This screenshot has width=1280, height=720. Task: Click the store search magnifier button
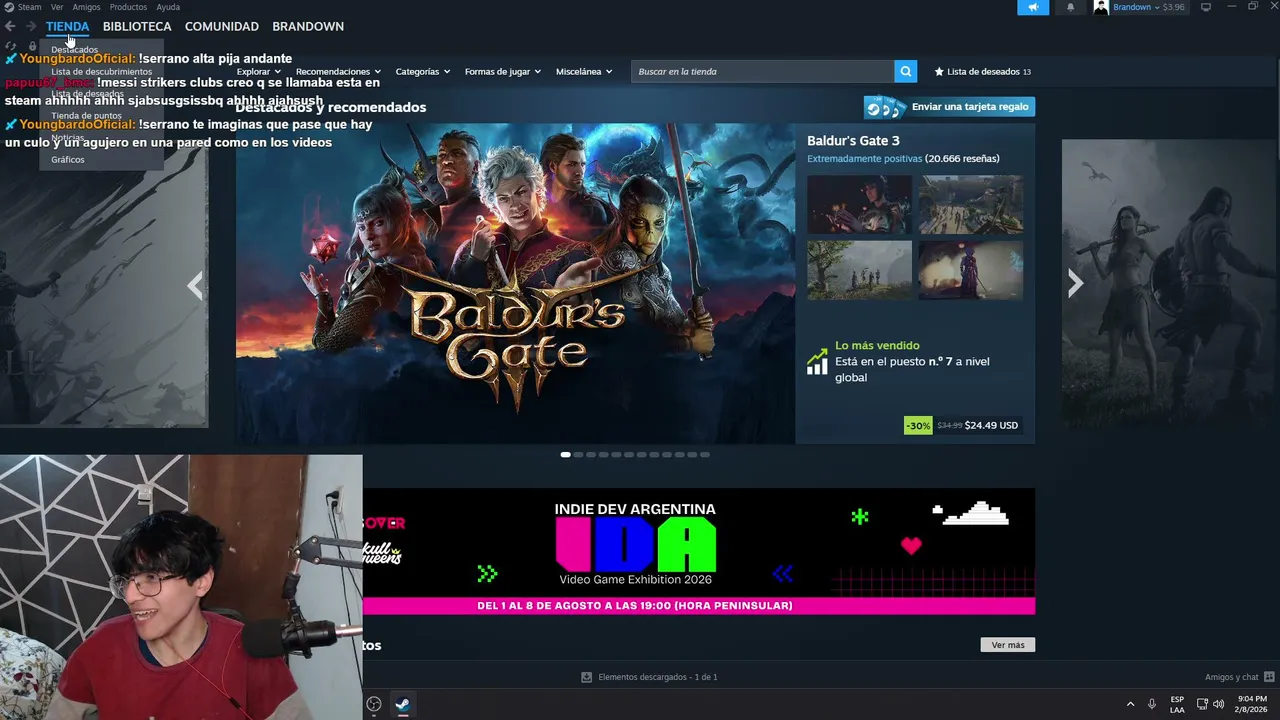(905, 71)
